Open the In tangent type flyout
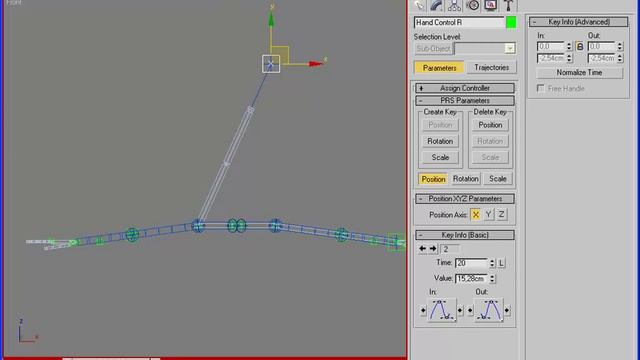Image resolution: width=640 pixels, height=360 pixels. coord(441,311)
